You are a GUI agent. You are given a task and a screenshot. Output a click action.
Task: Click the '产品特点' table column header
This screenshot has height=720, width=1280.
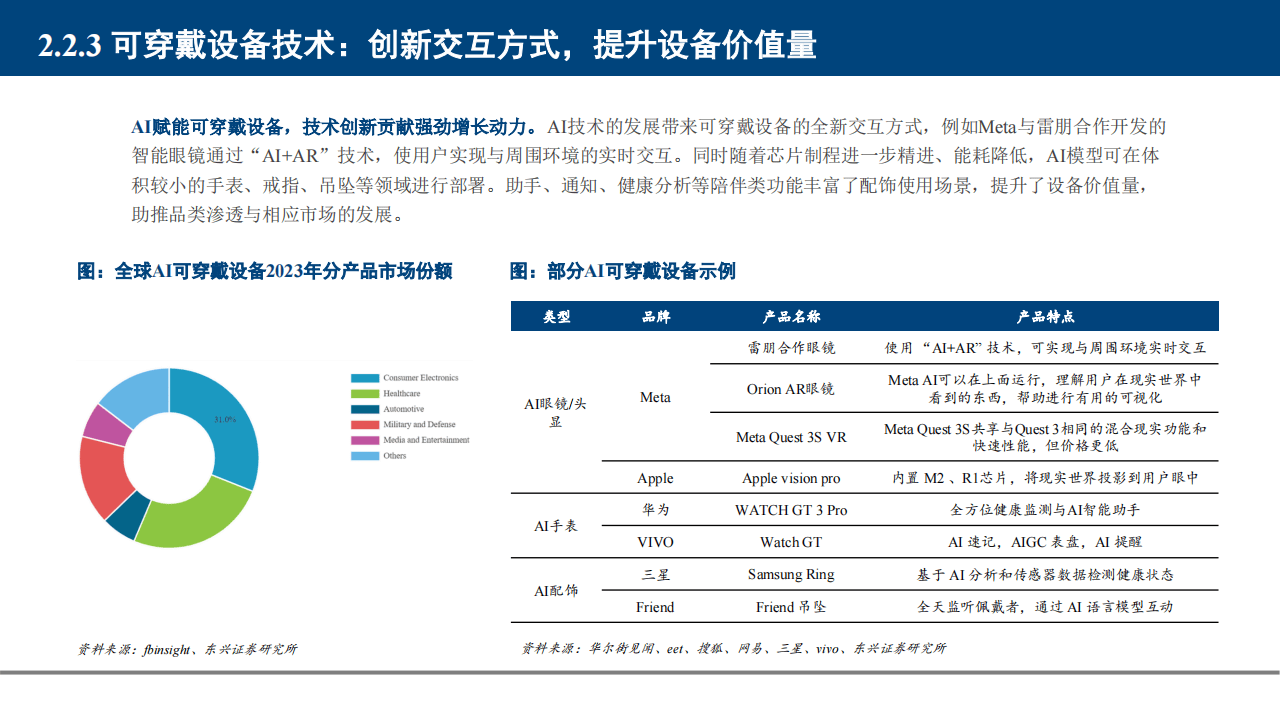[1045, 316]
